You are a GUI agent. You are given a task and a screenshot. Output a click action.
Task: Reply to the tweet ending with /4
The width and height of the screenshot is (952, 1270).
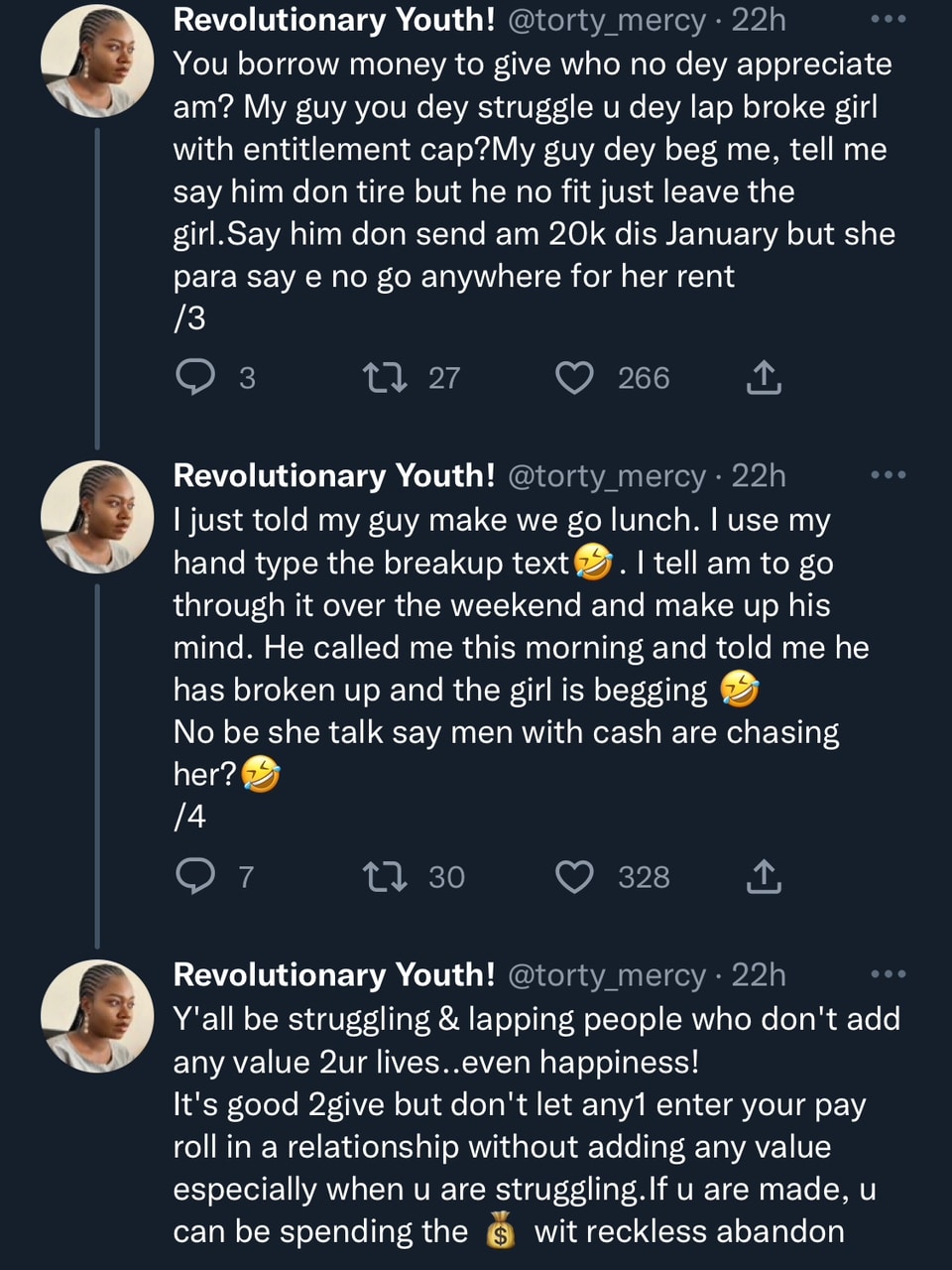[x=195, y=877]
